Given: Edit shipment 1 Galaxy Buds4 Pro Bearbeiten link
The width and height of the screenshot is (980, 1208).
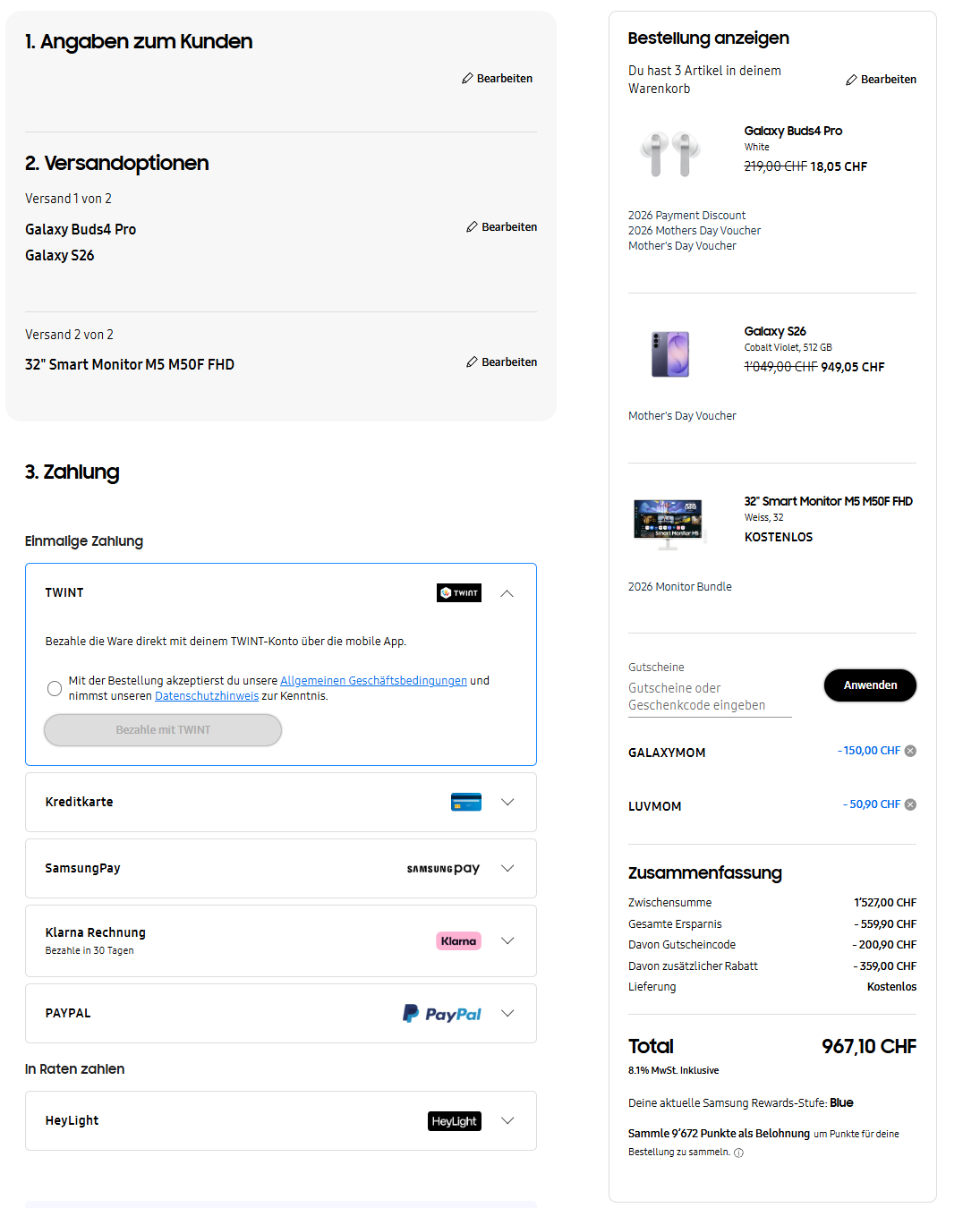Looking at the screenshot, I should point(501,227).
